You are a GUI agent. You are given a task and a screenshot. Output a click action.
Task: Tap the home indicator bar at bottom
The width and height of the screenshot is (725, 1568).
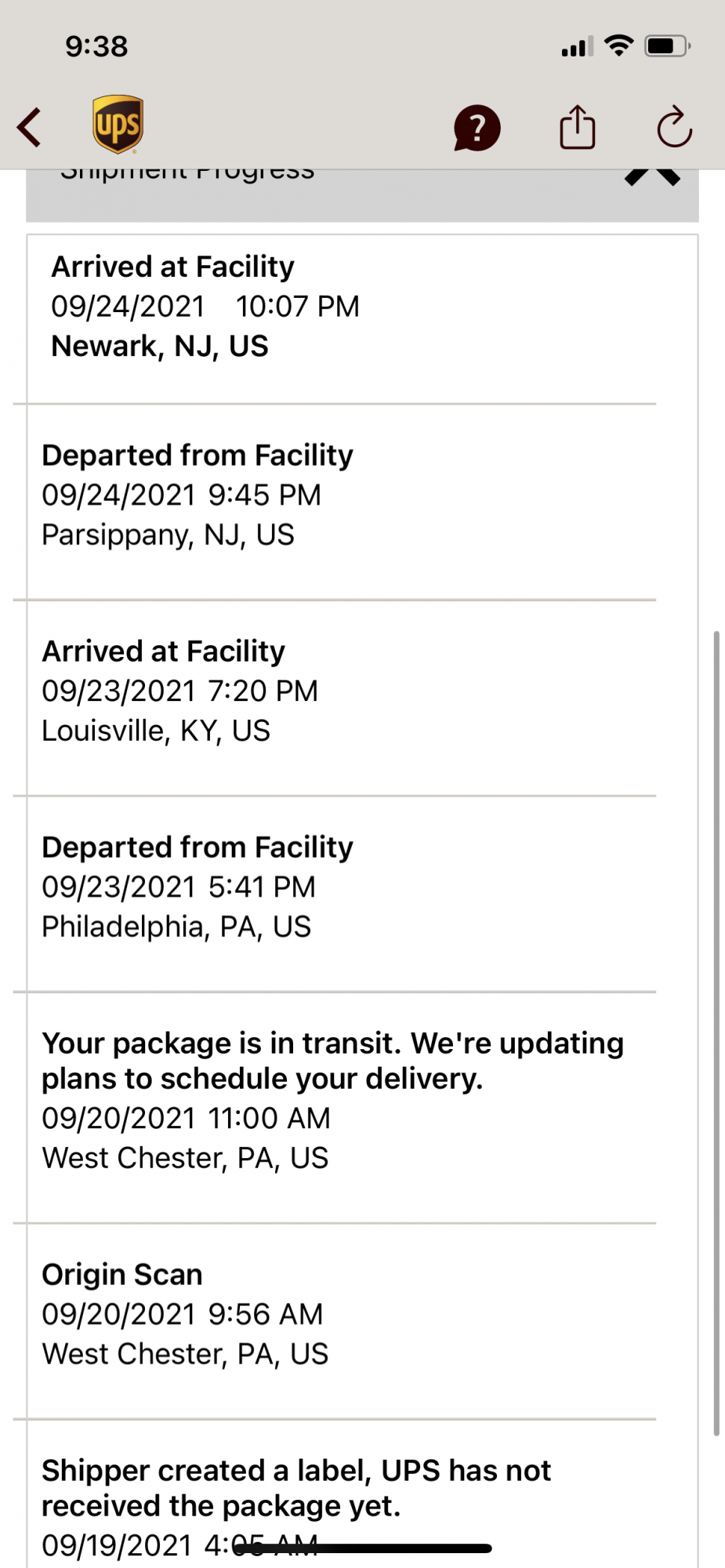click(362, 1548)
